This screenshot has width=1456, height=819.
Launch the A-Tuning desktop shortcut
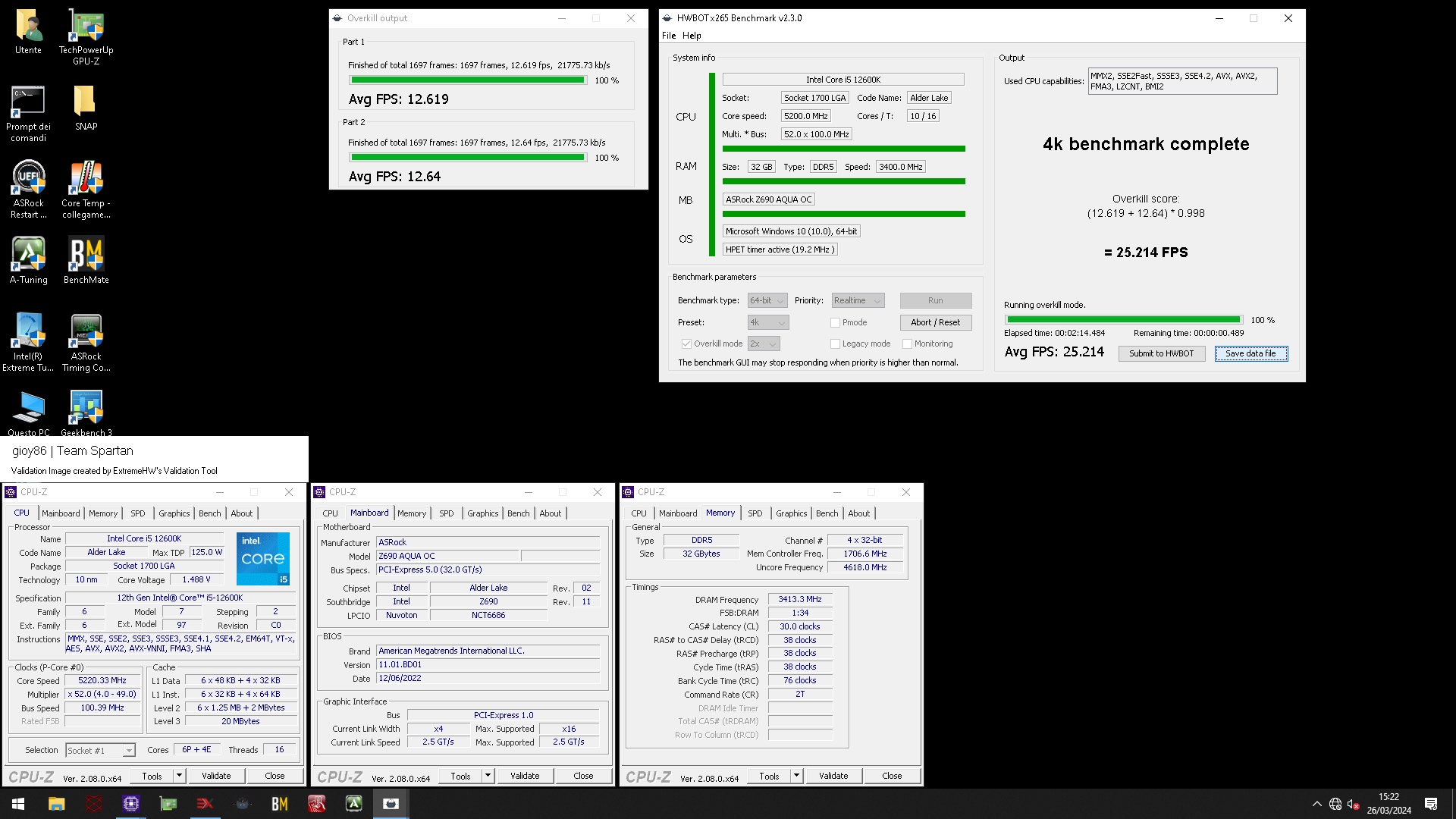tap(29, 262)
